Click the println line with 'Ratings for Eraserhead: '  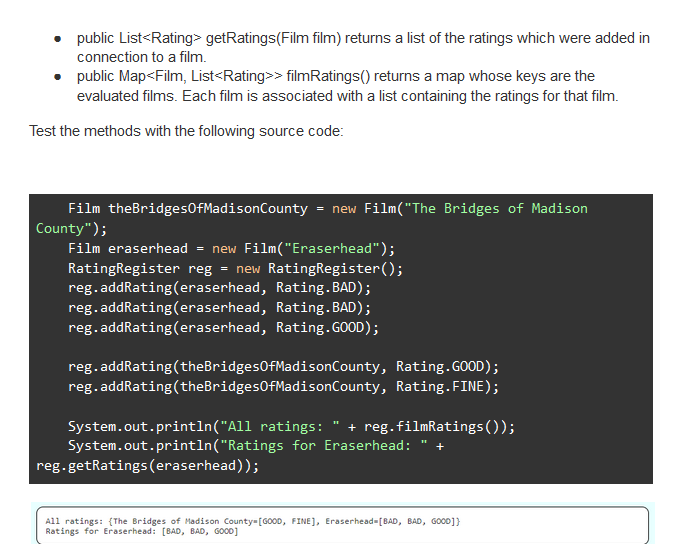click(x=256, y=446)
